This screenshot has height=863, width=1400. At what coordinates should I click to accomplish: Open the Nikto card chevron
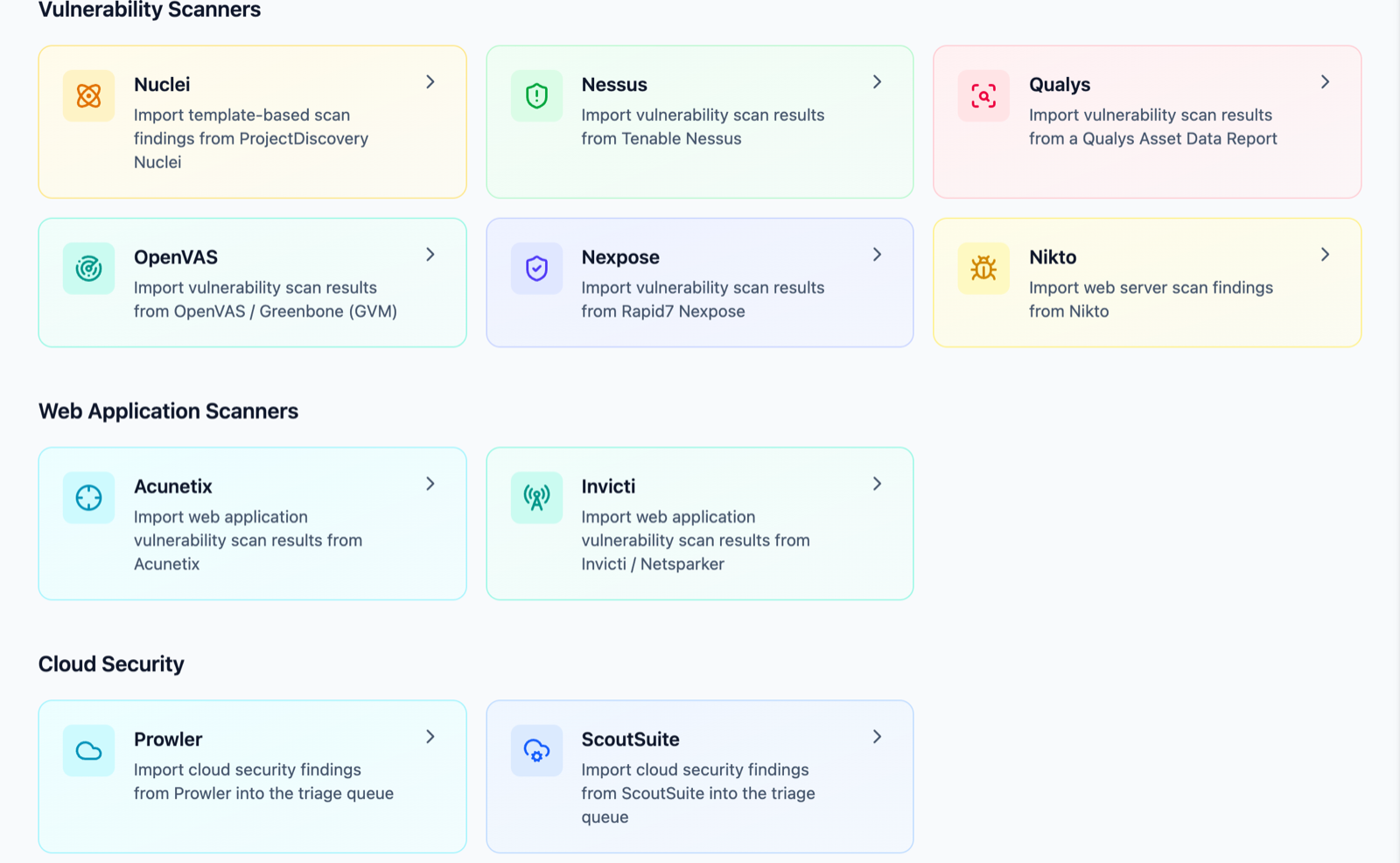click(x=1326, y=254)
